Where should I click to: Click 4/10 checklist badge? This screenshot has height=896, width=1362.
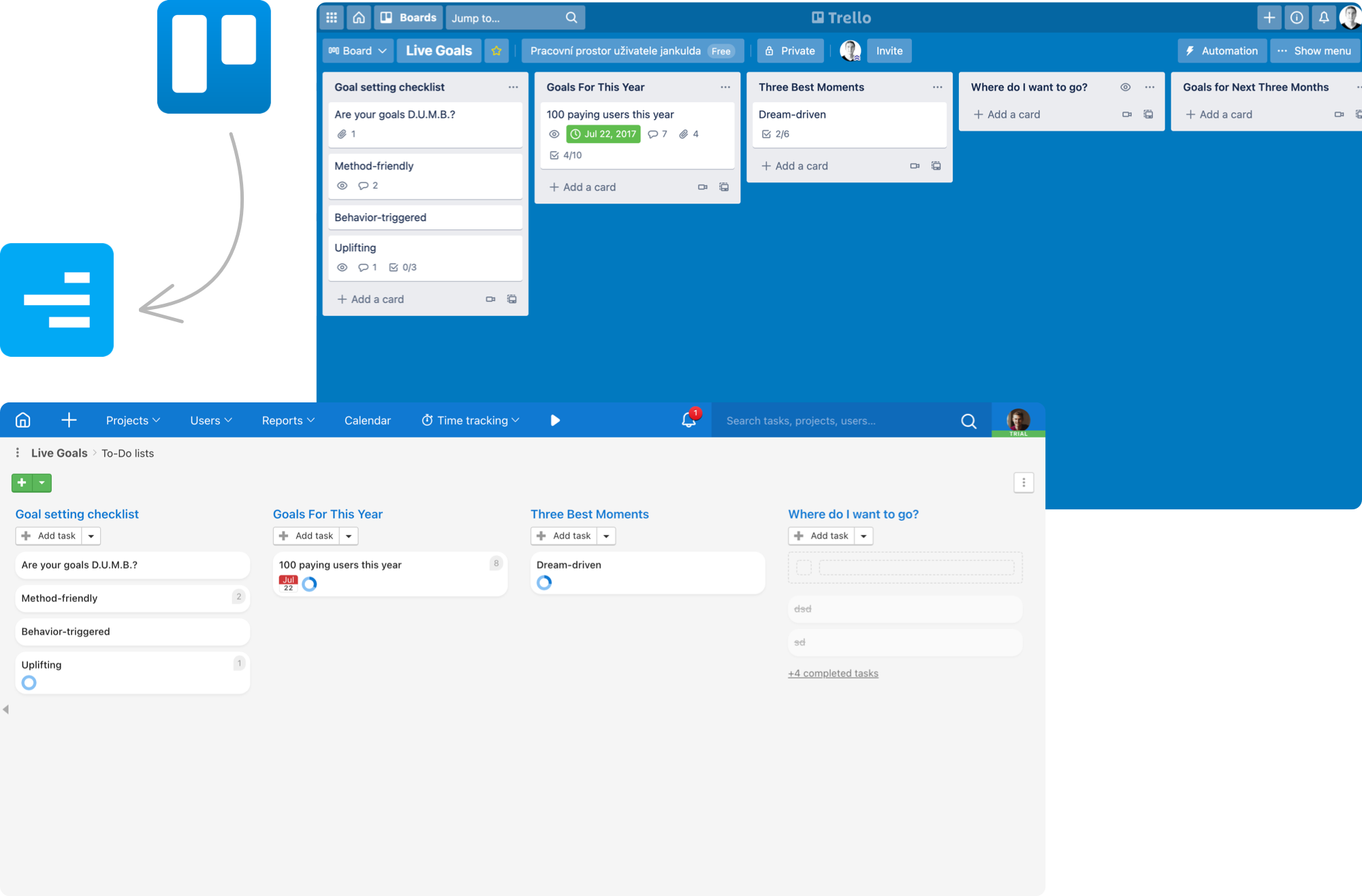coord(566,155)
